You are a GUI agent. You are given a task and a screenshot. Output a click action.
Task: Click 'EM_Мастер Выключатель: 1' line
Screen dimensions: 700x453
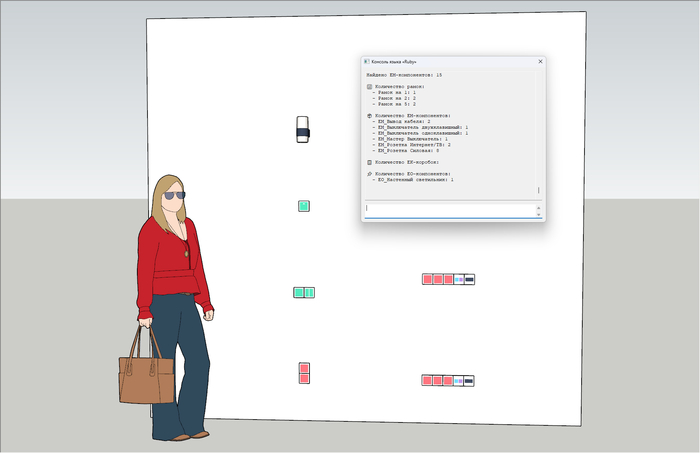tap(410, 139)
